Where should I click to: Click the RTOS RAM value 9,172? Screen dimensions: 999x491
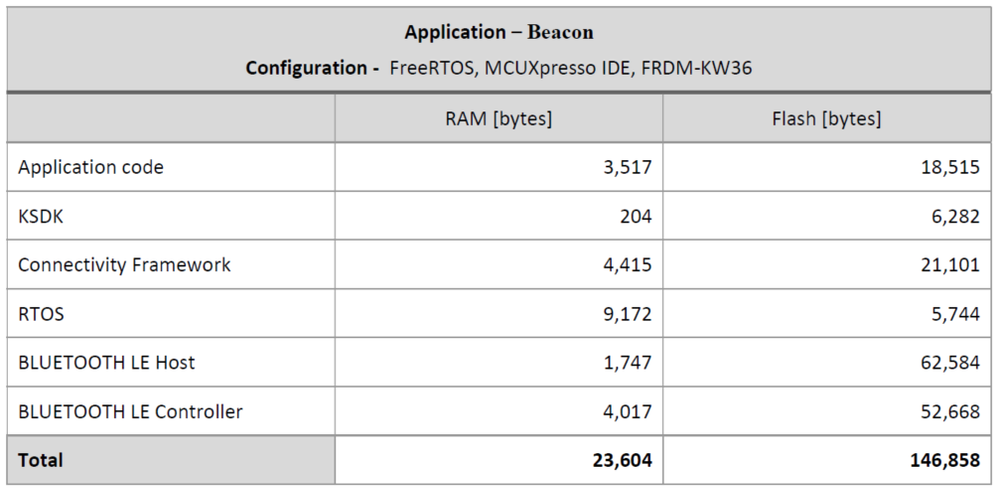pyautogui.click(x=627, y=314)
